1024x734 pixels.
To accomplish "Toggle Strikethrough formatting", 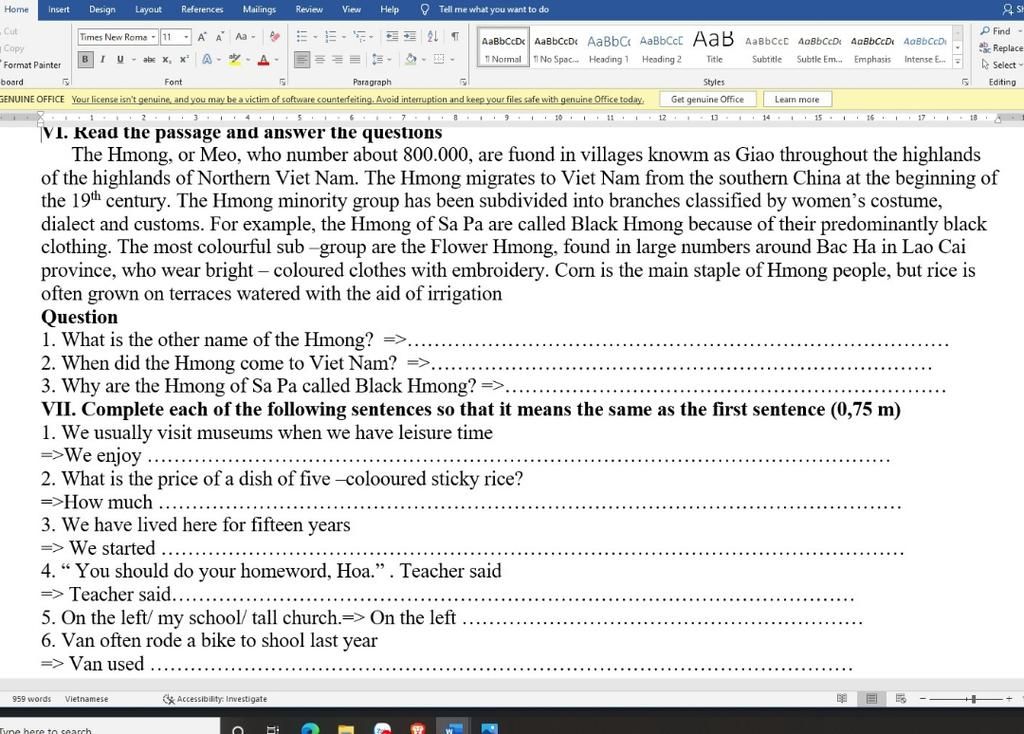I will (150, 59).
